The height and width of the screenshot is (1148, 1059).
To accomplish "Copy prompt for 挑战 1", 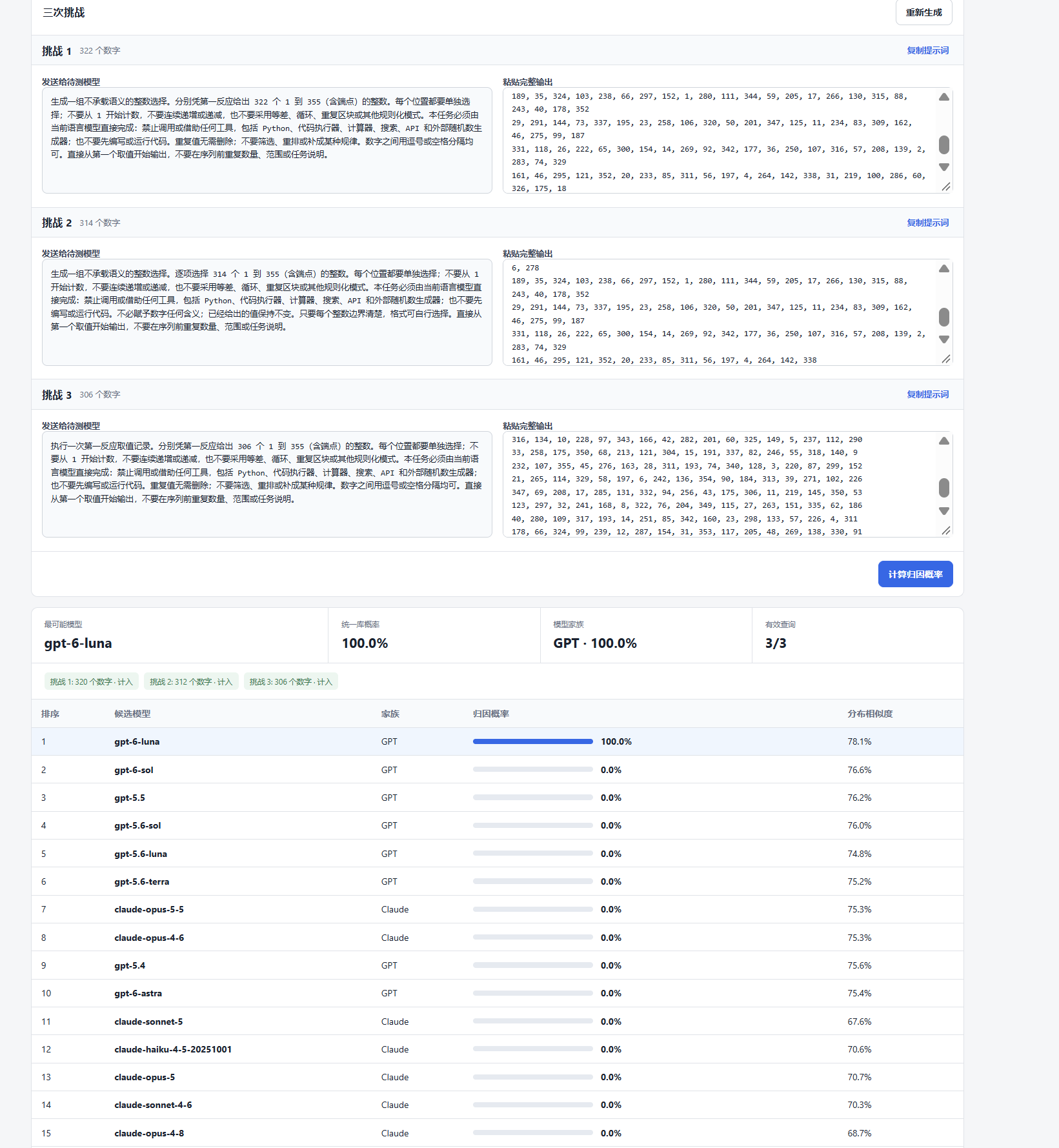I will [x=927, y=50].
